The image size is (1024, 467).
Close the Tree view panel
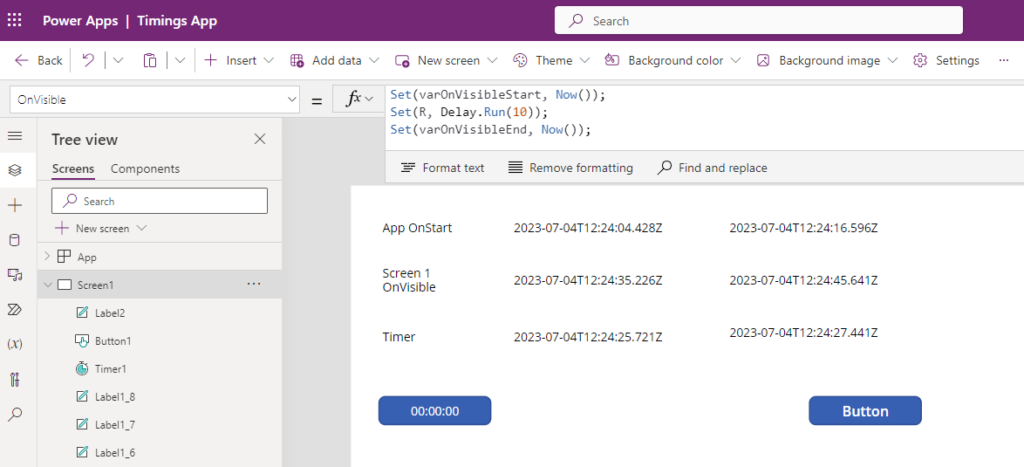point(260,138)
